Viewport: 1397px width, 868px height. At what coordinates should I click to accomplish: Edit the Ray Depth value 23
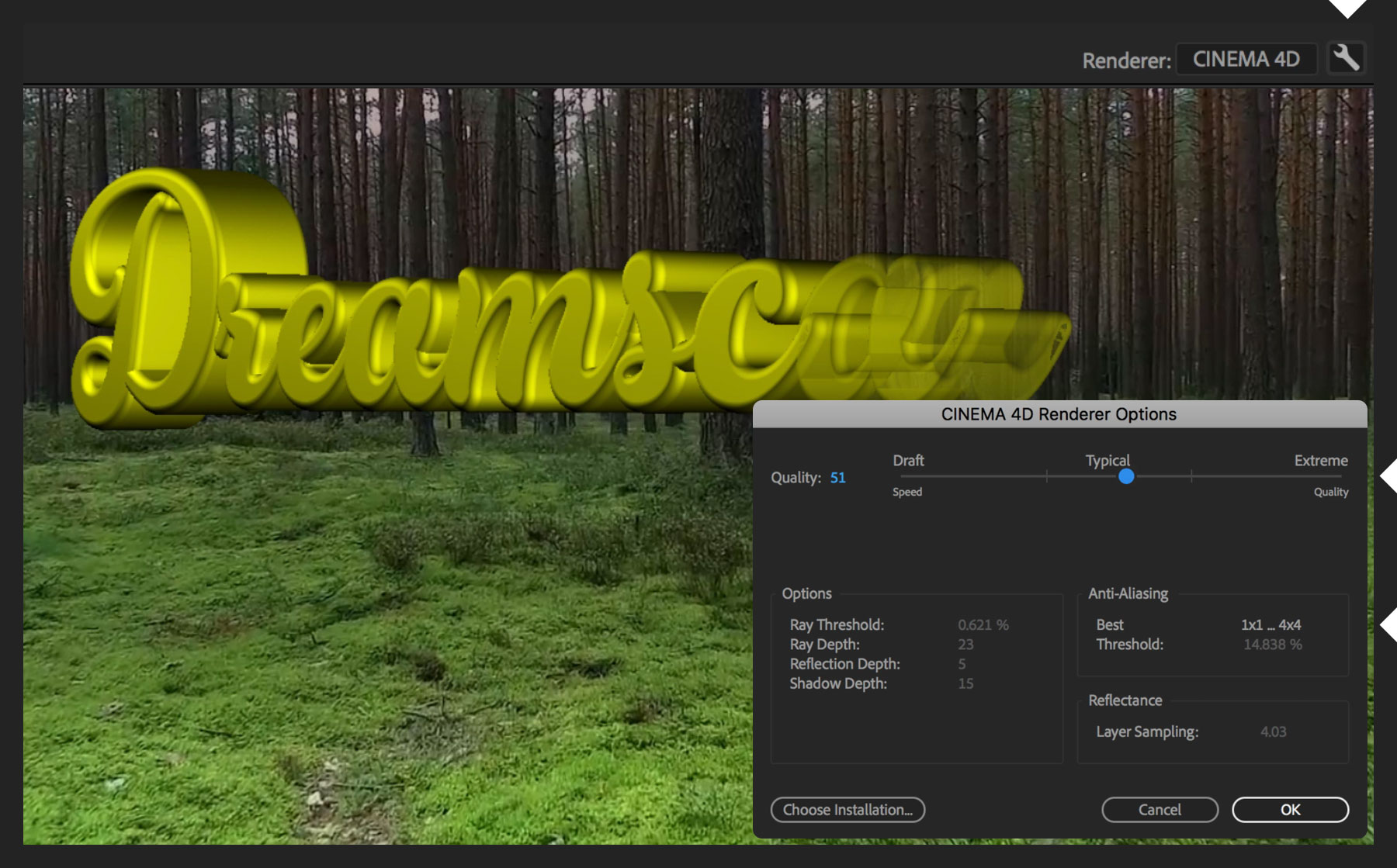click(966, 644)
